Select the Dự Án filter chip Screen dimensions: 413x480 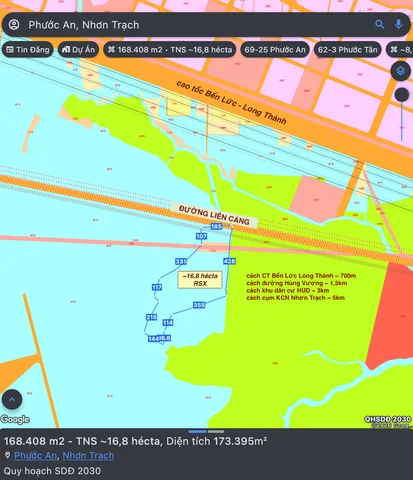[x=78, y=50]
